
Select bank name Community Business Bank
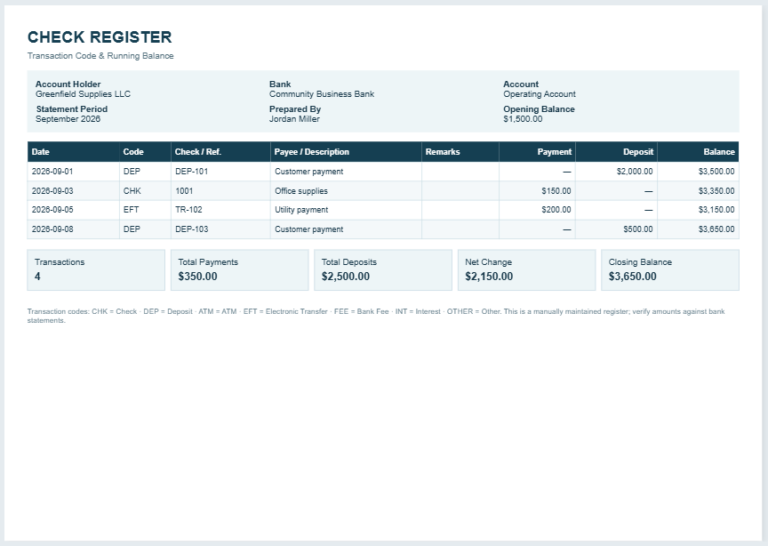[321, 94]
